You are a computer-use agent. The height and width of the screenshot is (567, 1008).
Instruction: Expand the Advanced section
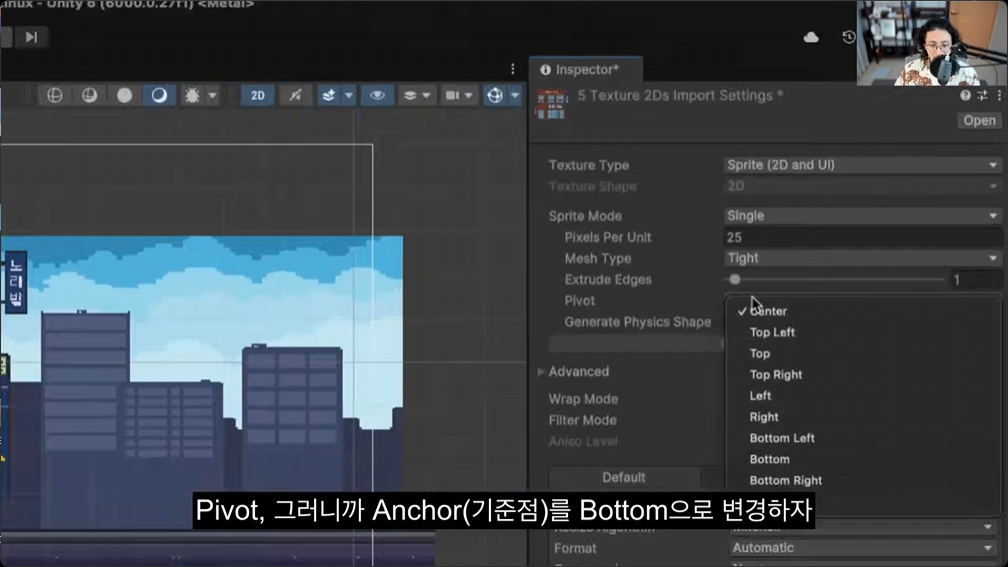(541, 372)
